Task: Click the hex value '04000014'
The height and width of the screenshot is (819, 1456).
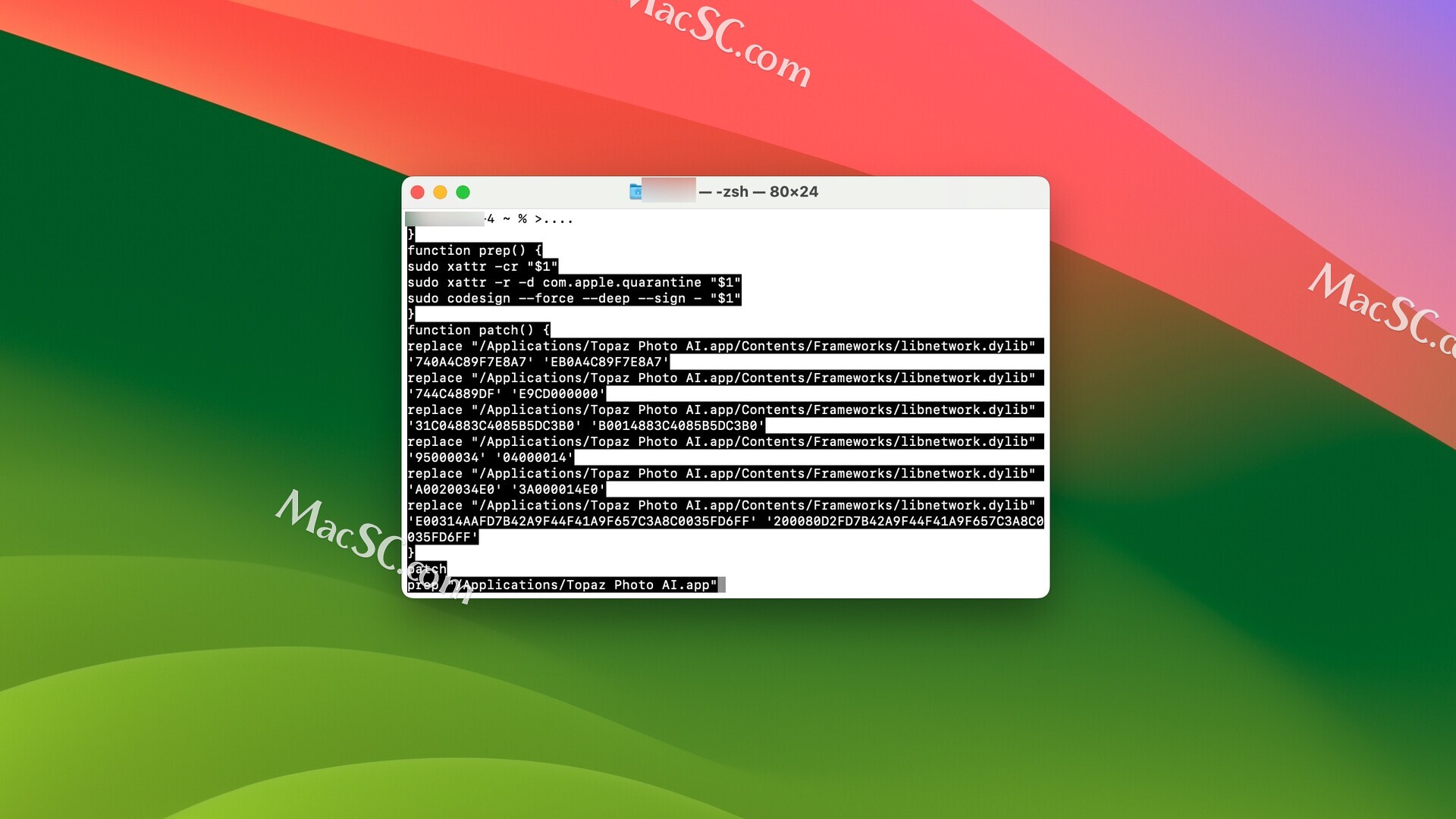Action: (535, 457)
